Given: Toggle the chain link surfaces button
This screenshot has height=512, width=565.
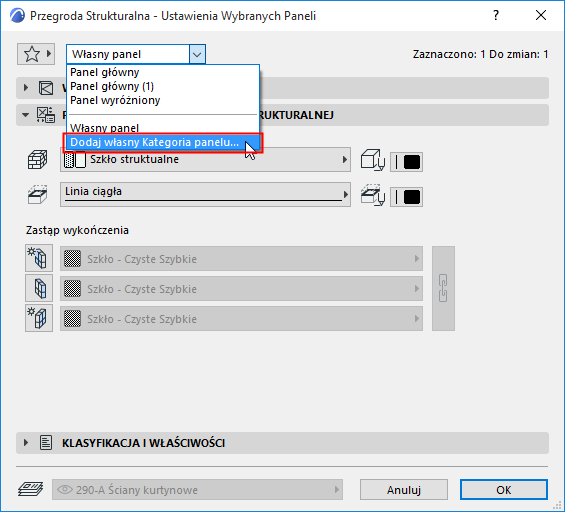Looking at the screenshot, I should click(443, 288).
